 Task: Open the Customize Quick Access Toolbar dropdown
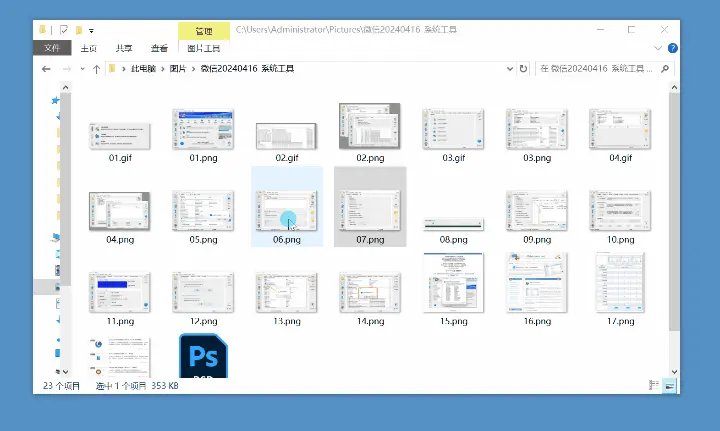coord(91,31)
